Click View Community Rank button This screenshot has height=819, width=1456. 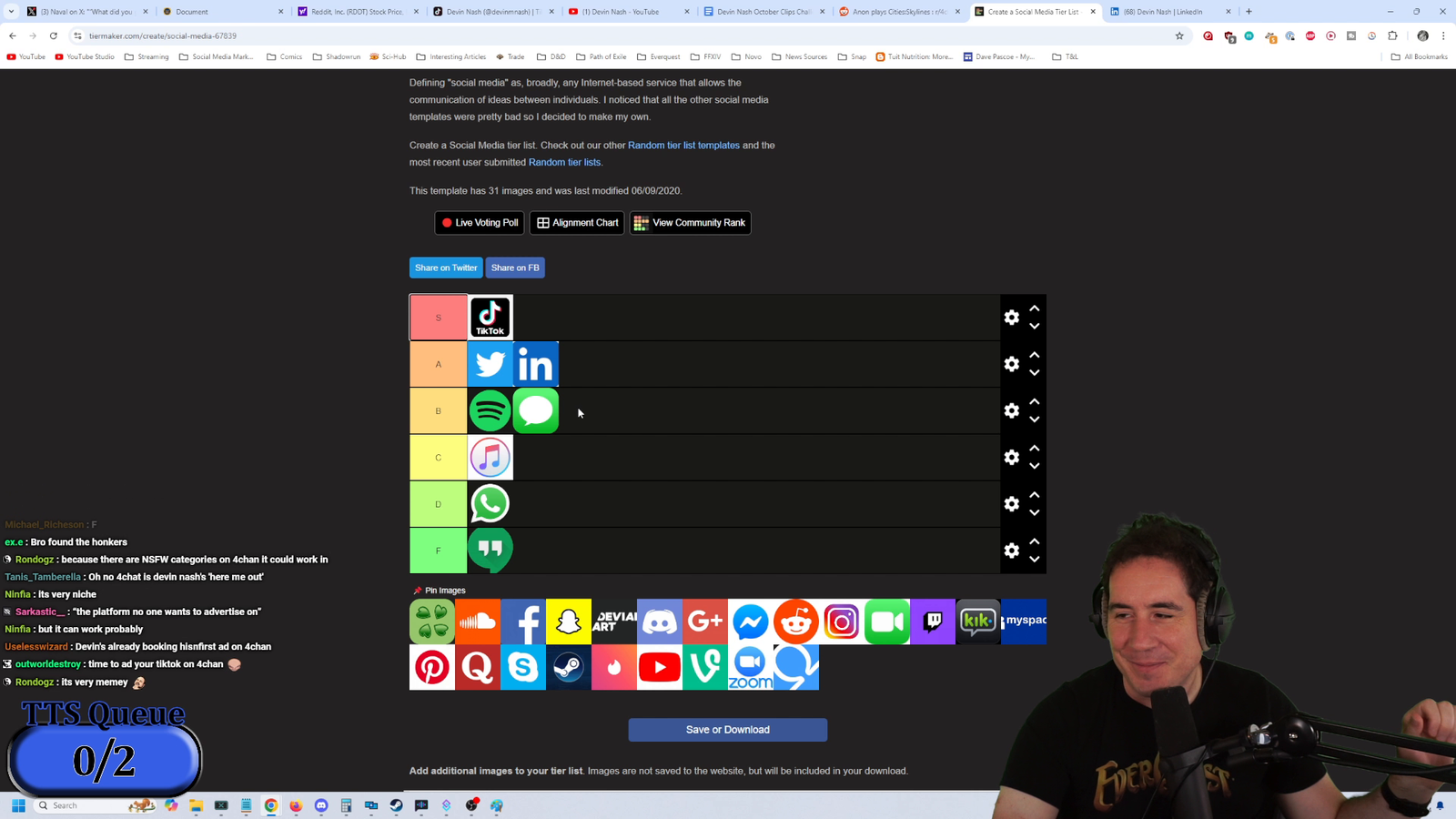tap(691, 223)
